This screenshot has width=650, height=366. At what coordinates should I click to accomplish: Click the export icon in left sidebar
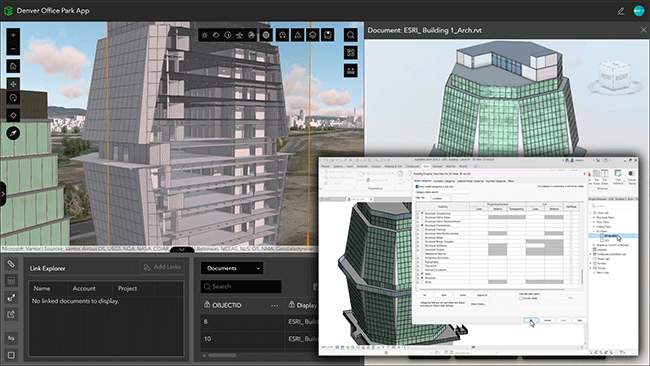tap(11, 315)
